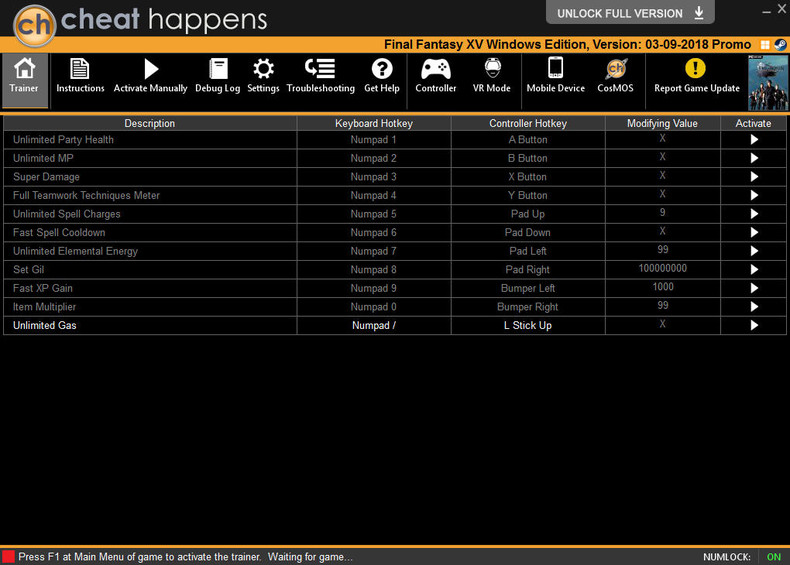Click the Keyboard Hotkey column header
The height and width of the screenshot is (565, 790).
tap(373, 123)
